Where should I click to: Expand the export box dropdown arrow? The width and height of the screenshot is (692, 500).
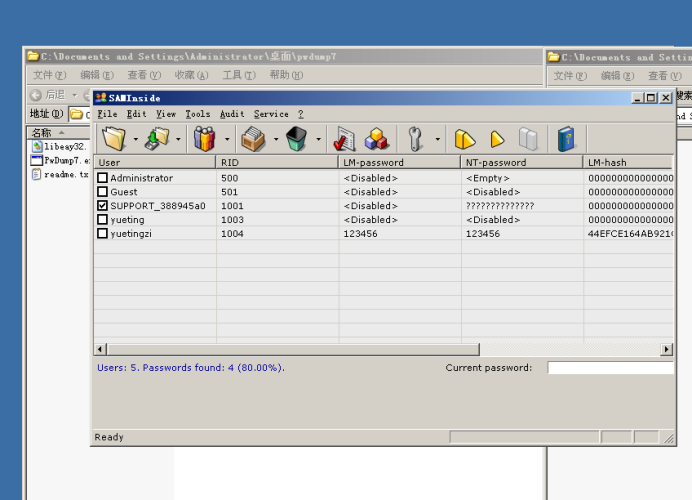(x=276, y=139)
